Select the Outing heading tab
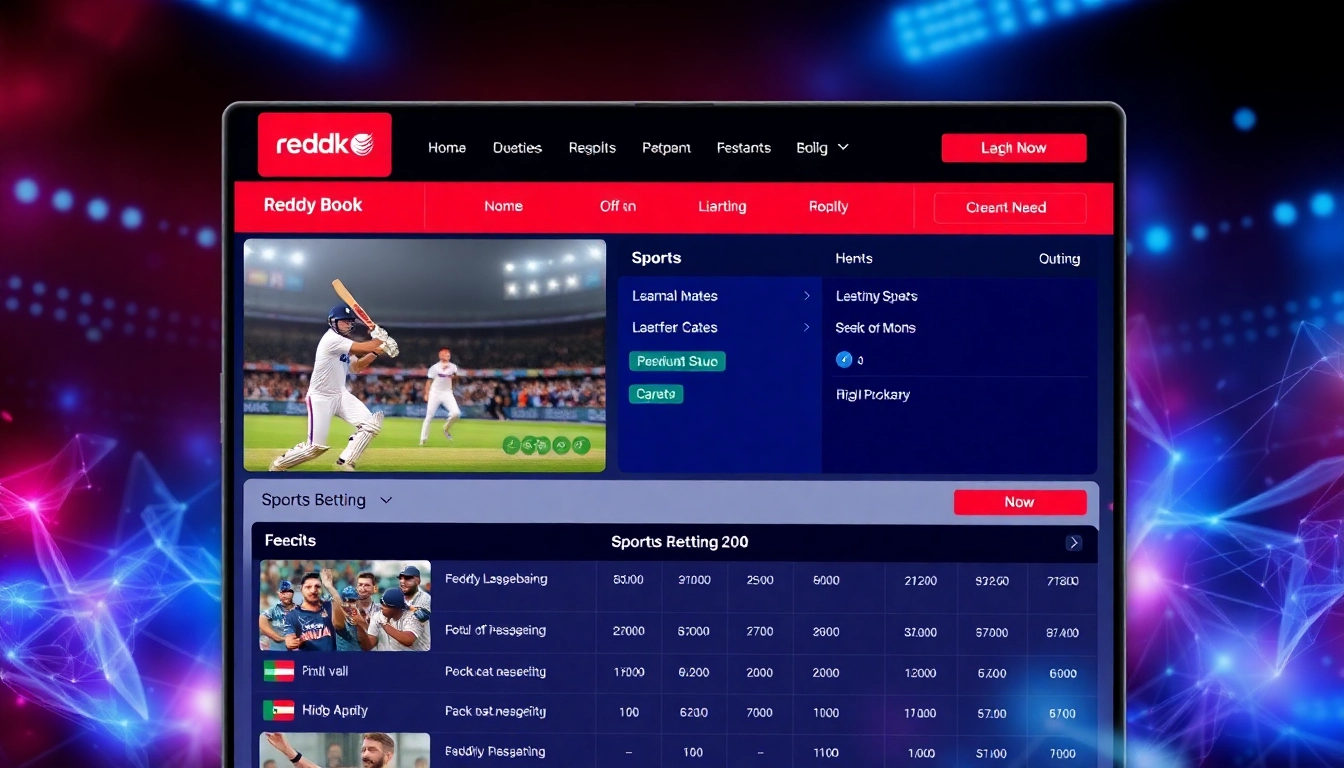This screenshot has height=768, width=1344. coord(1059,259)
